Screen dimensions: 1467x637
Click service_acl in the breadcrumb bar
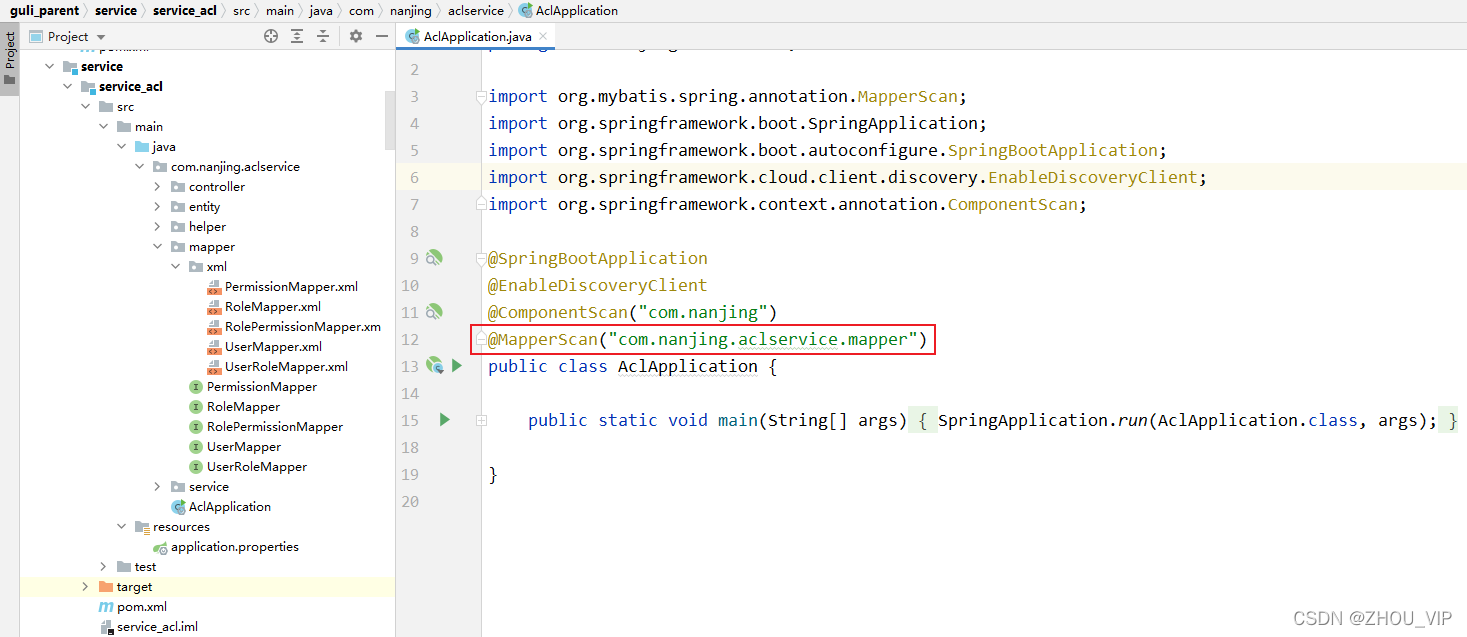[x=185, y=11]
